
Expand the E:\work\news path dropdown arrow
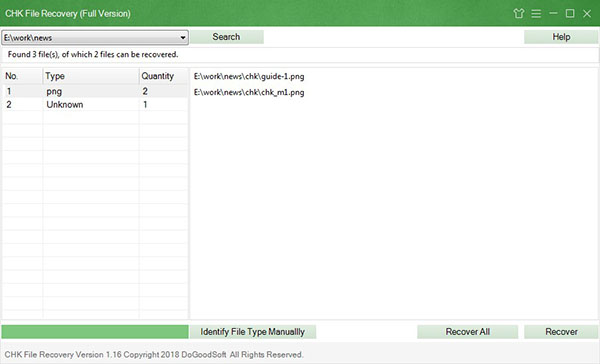click(183, 38)
